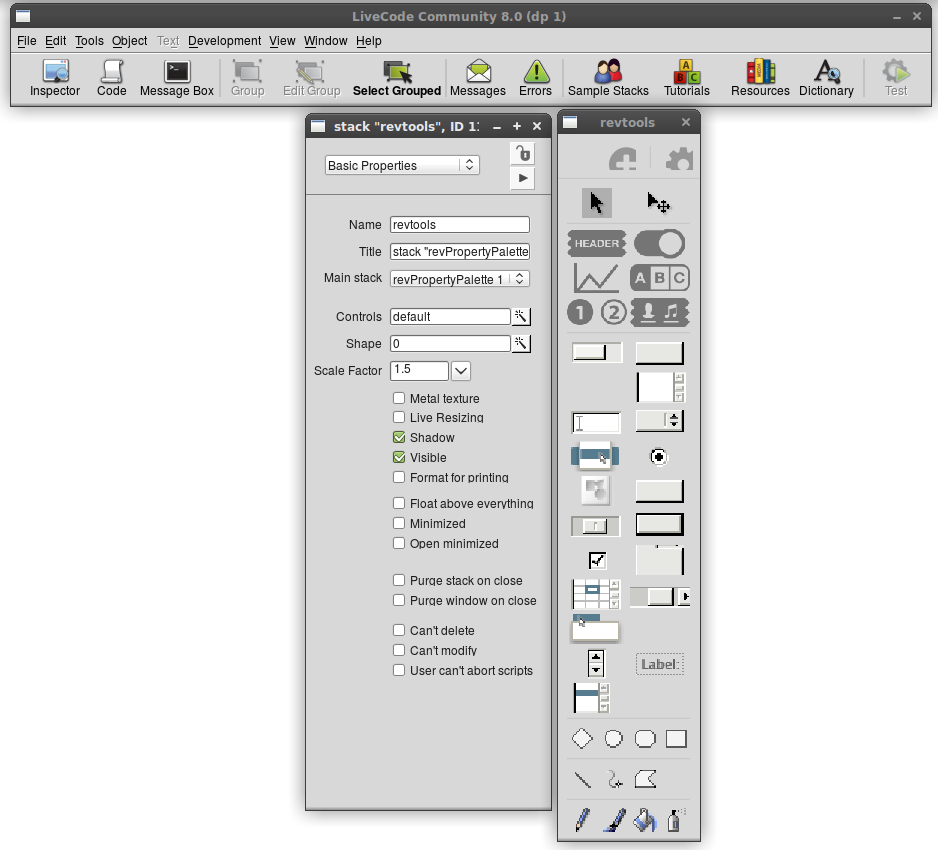This screenshot has width=938, height=850.
Task: Open the Dictionary toolbar icon
Action: click(826, 77)
